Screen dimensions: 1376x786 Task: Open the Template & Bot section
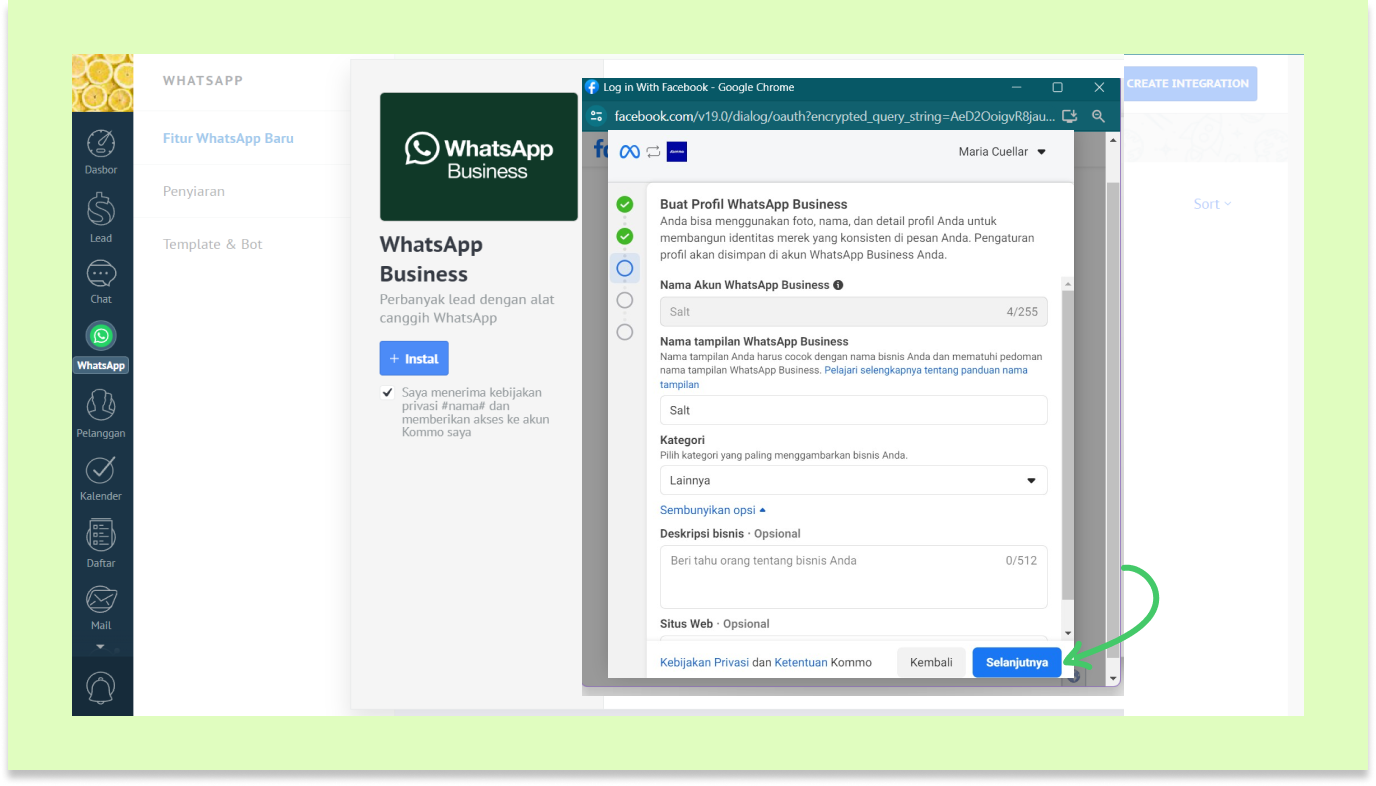(212, 243)
